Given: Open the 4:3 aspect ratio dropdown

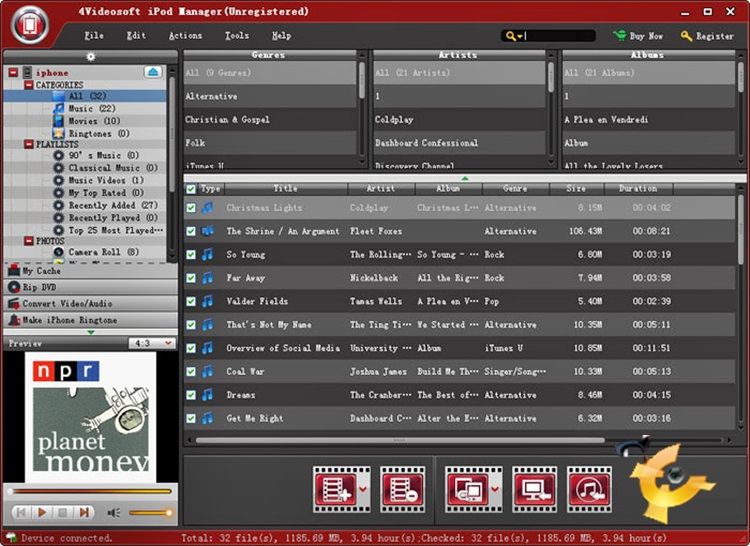Looking at the screenshot, I should click(152, 343).
